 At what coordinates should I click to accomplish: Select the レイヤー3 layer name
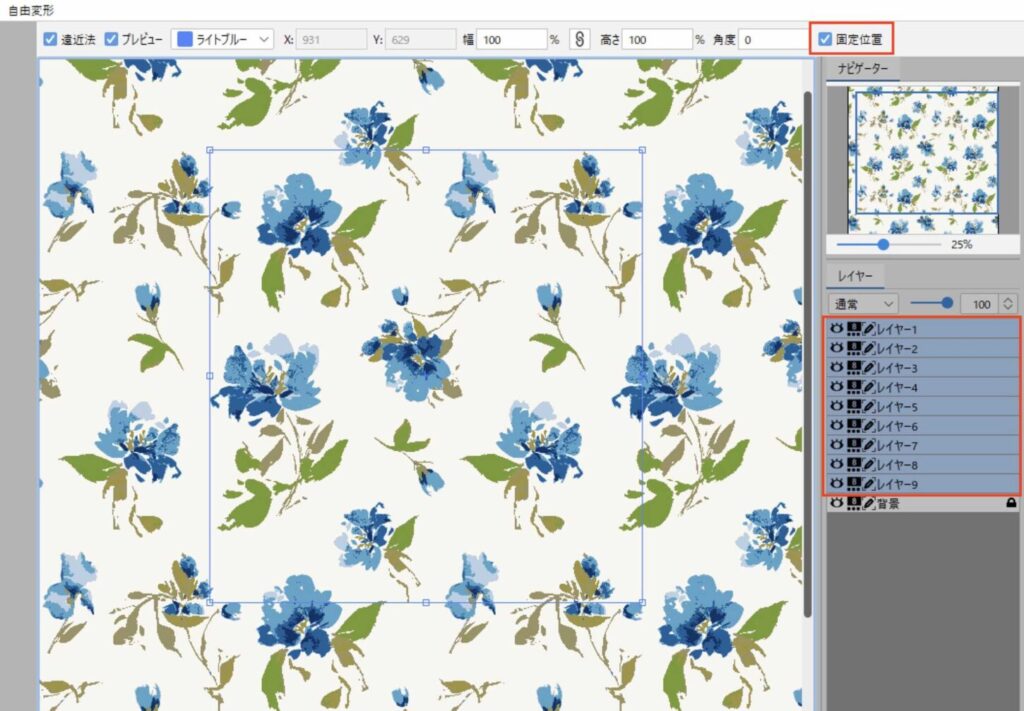897,368
